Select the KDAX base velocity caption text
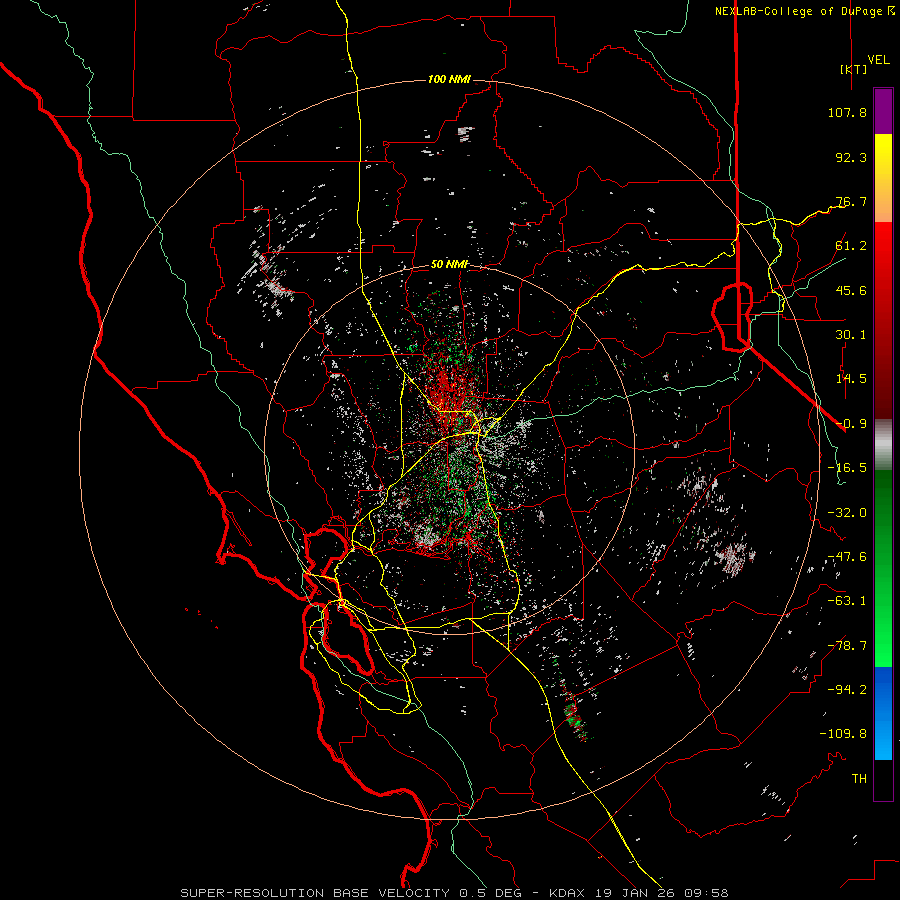 coord(455,893)
